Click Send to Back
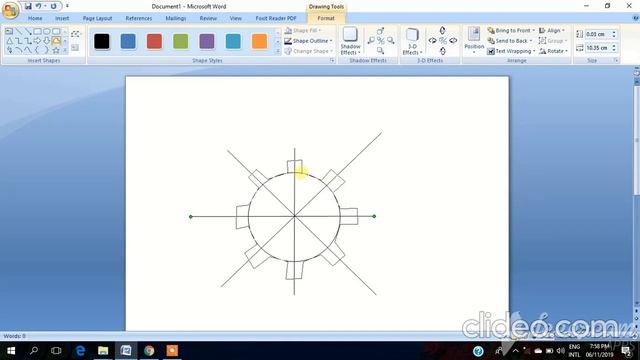 click(x=510, y=41)
